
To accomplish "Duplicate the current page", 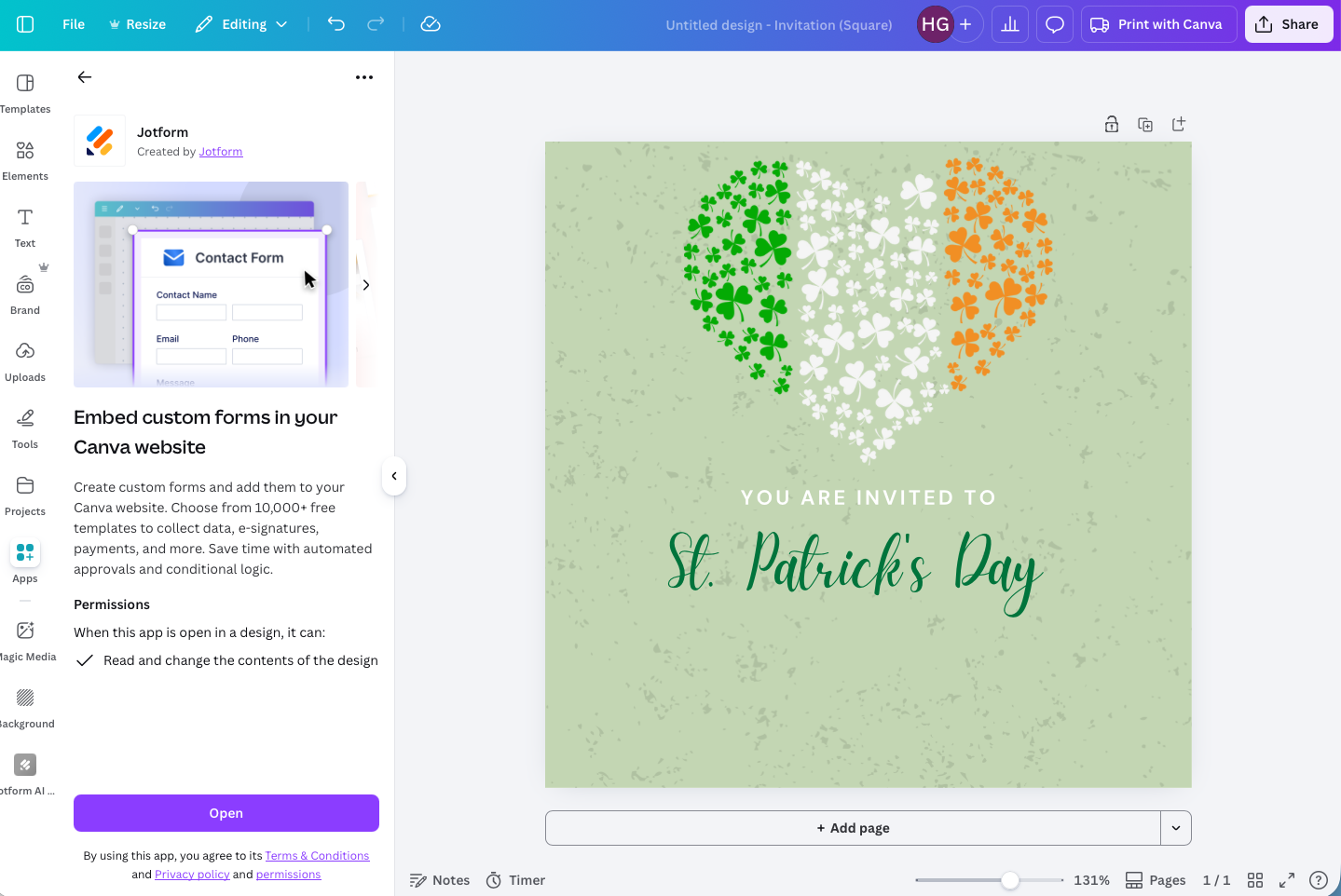I will click(x=1144, y=123).
